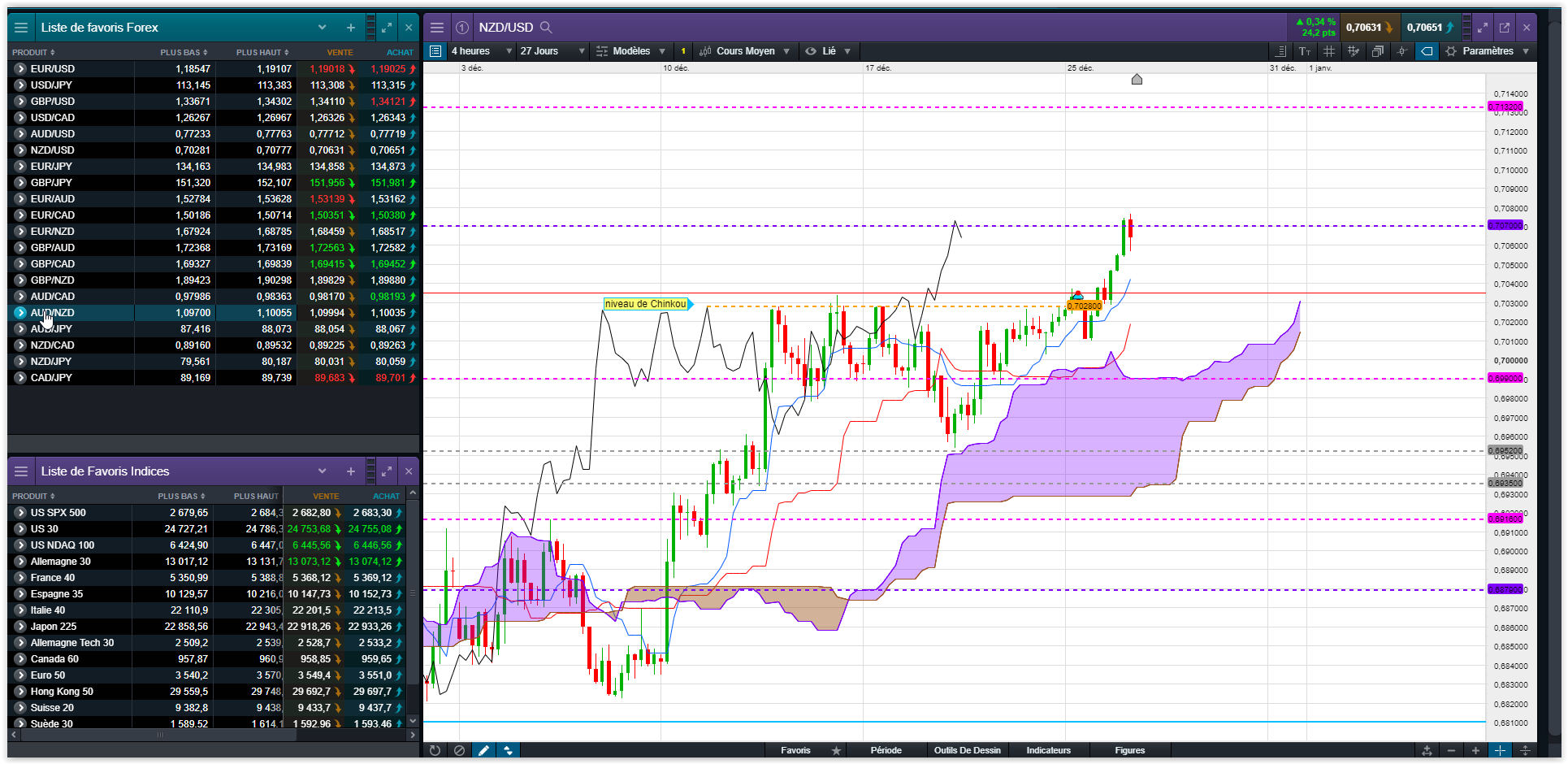The width and height of the screenshot is (1568, 764).
Task: Open the Outils De Dessin tab
Action: pos(967,750)
